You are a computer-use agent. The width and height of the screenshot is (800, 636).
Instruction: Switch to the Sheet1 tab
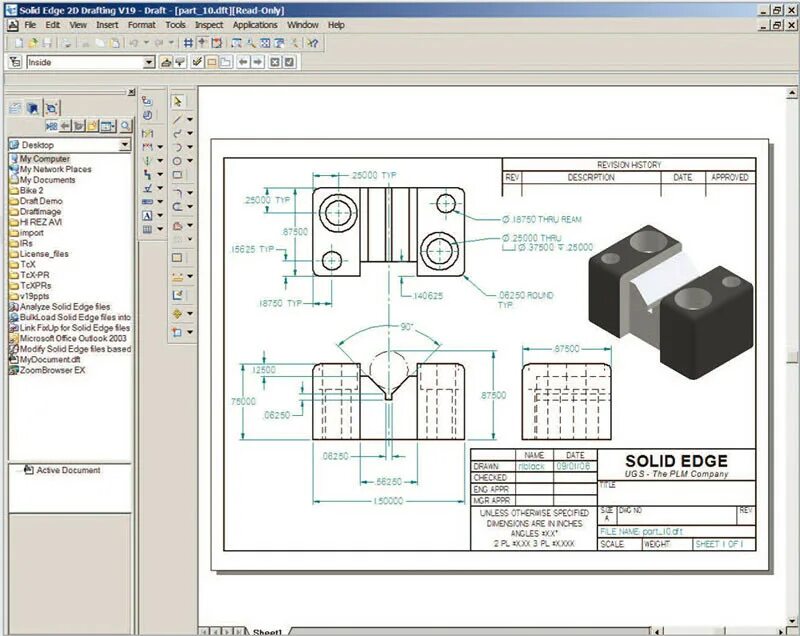point(267,632)
